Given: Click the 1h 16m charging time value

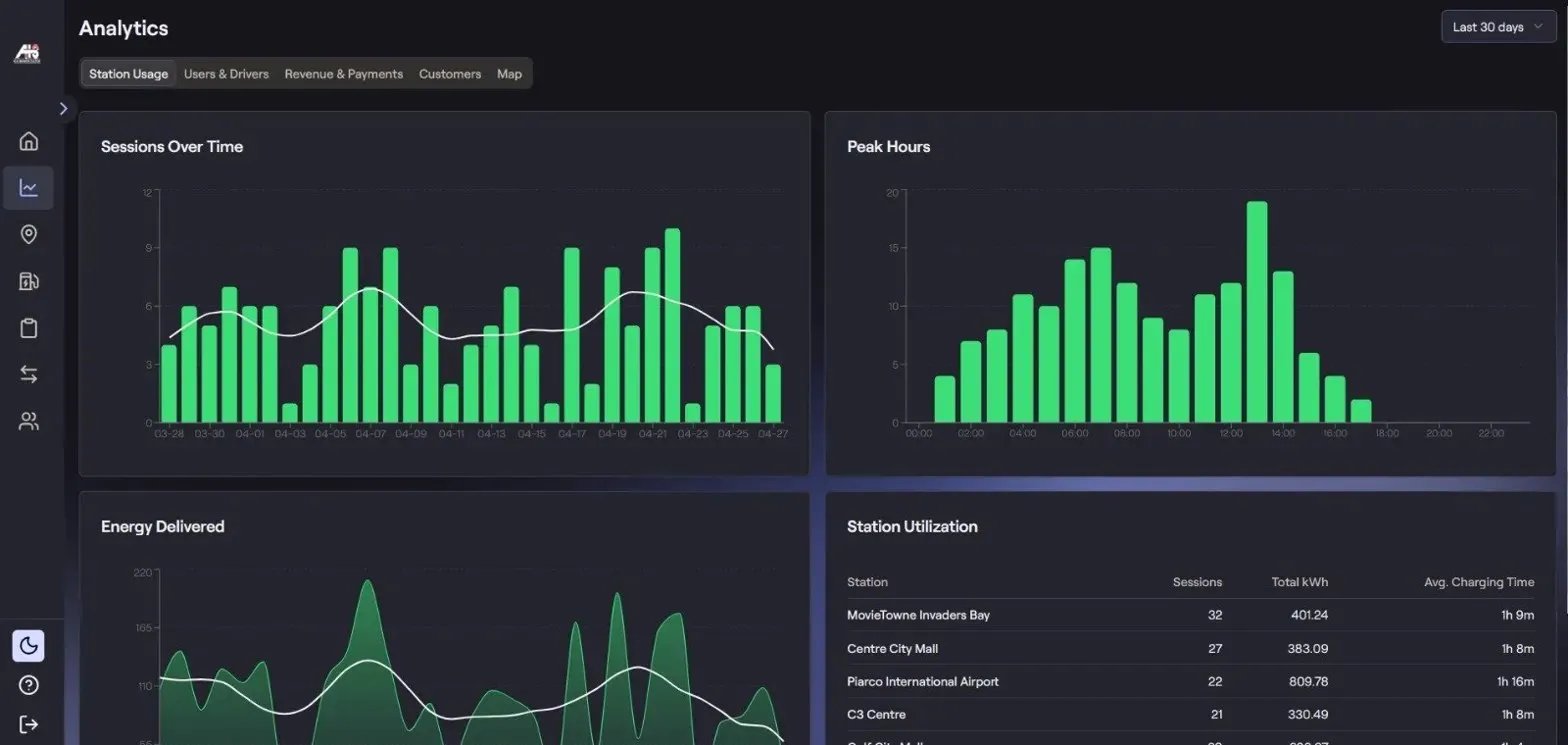Looking at the screenshot, I should [x=1515, y=681].
